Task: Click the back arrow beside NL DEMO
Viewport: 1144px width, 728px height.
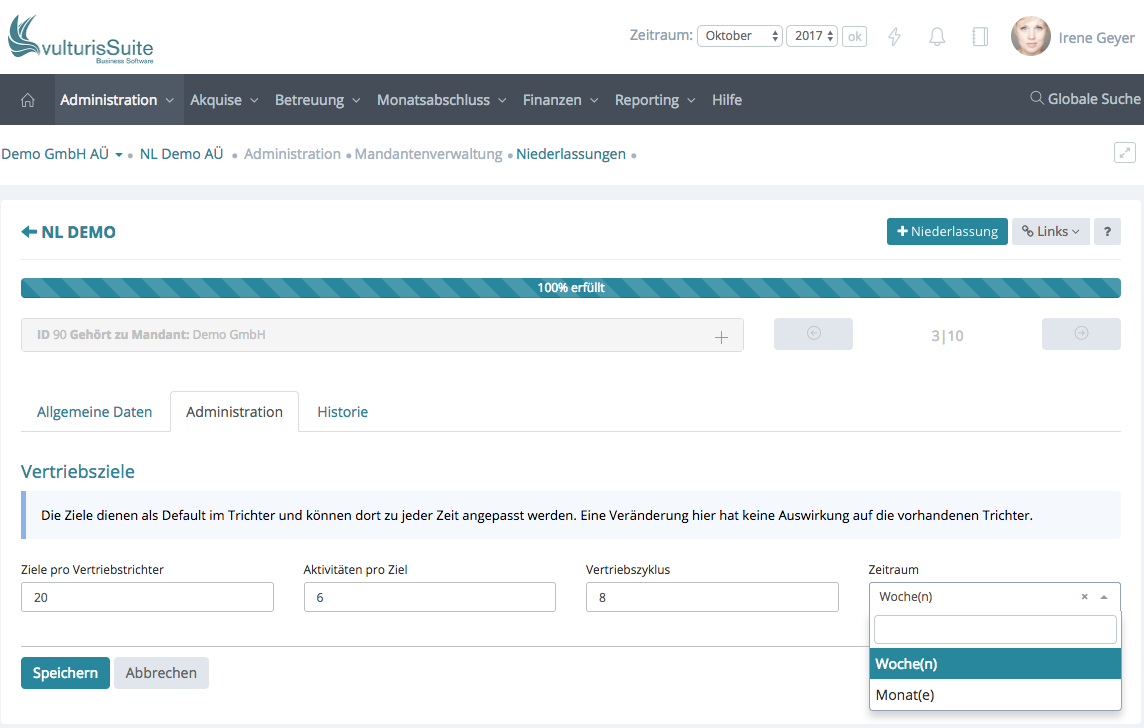Action: point(29,232)
